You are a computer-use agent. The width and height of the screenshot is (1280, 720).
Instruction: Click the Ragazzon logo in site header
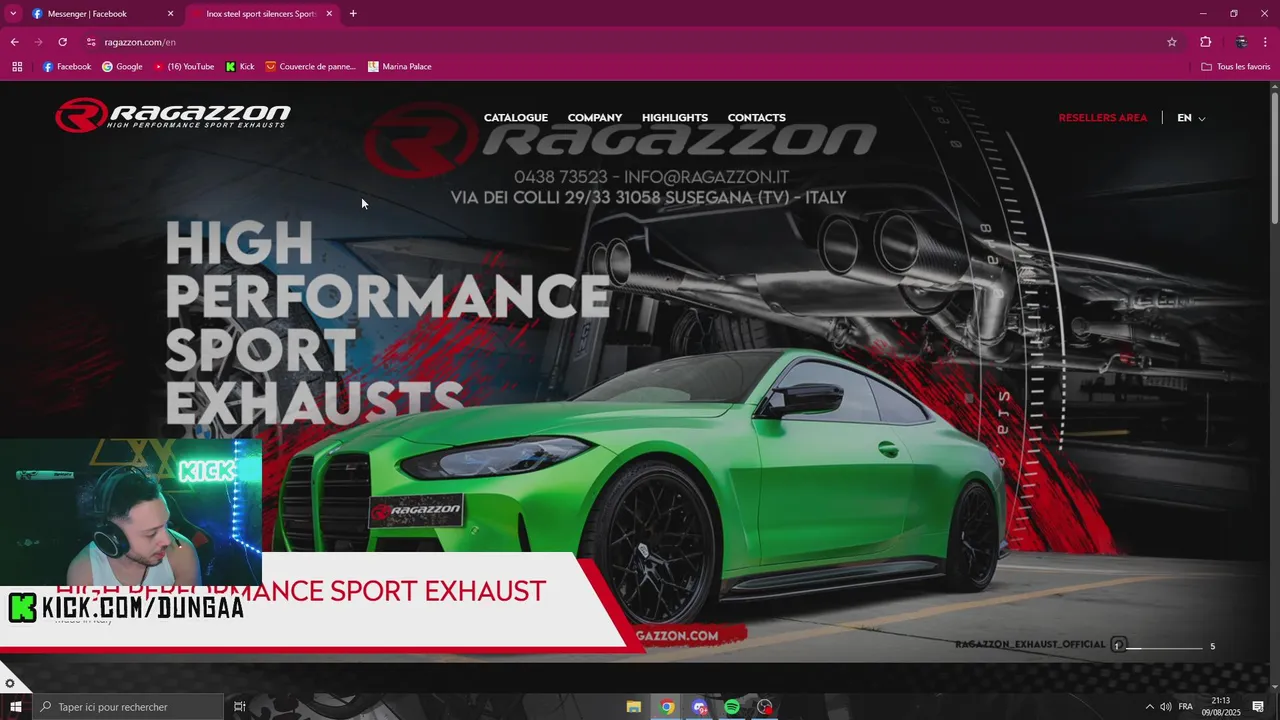coord(173,115)
